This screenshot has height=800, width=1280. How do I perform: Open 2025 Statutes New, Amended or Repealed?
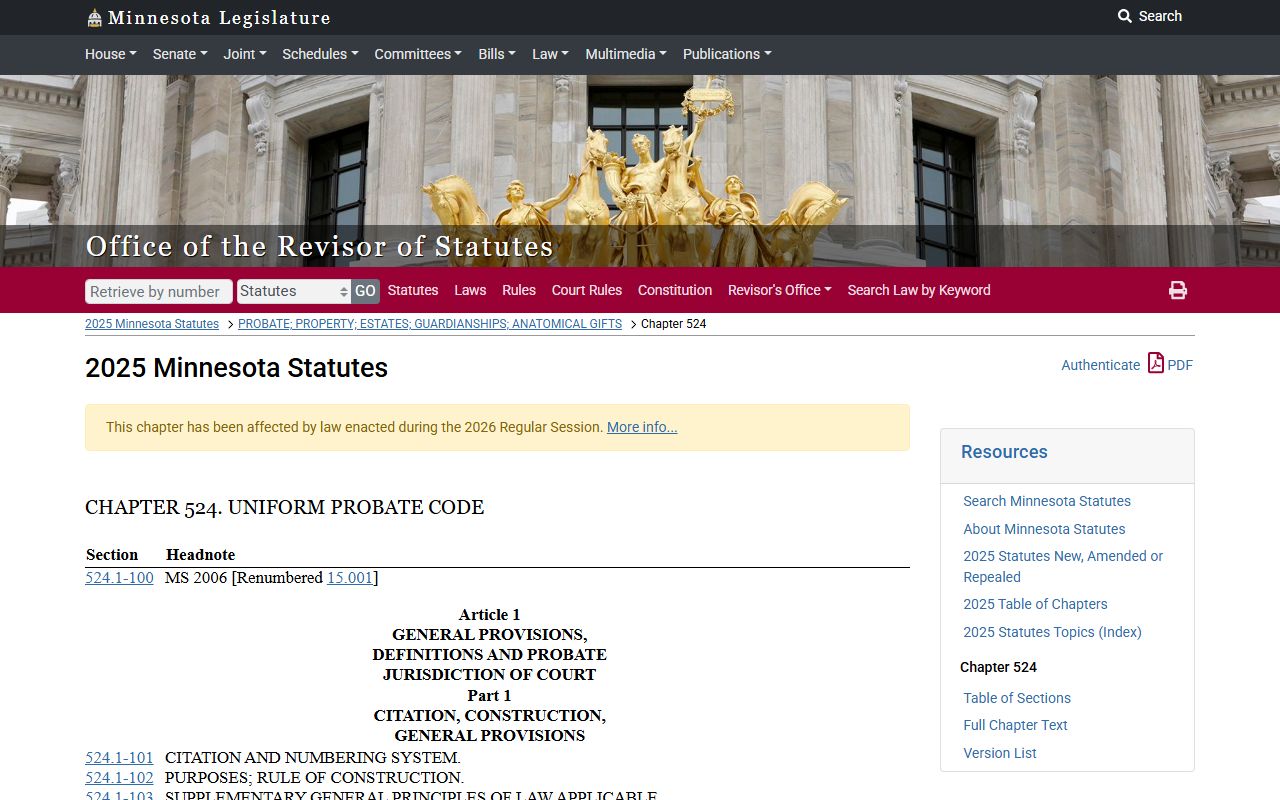tap(1063, 566)
